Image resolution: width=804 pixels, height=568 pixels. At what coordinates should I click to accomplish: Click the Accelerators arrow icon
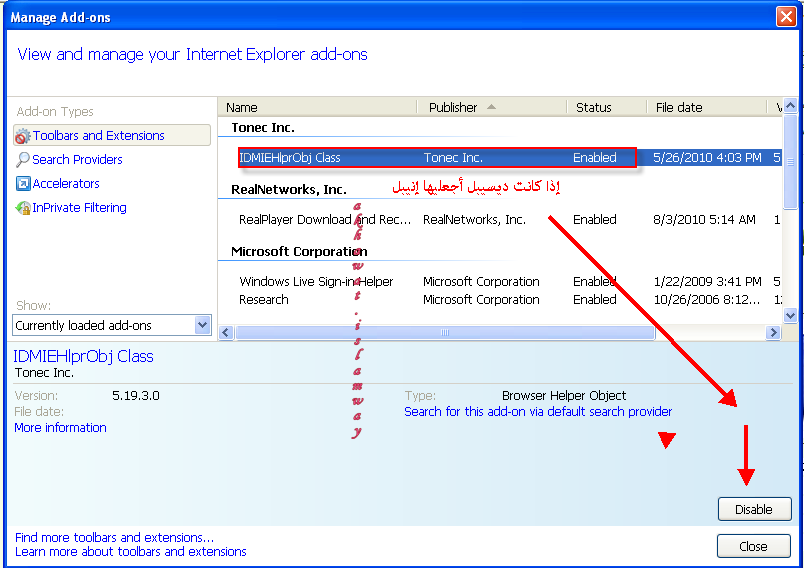pos(23,184)
